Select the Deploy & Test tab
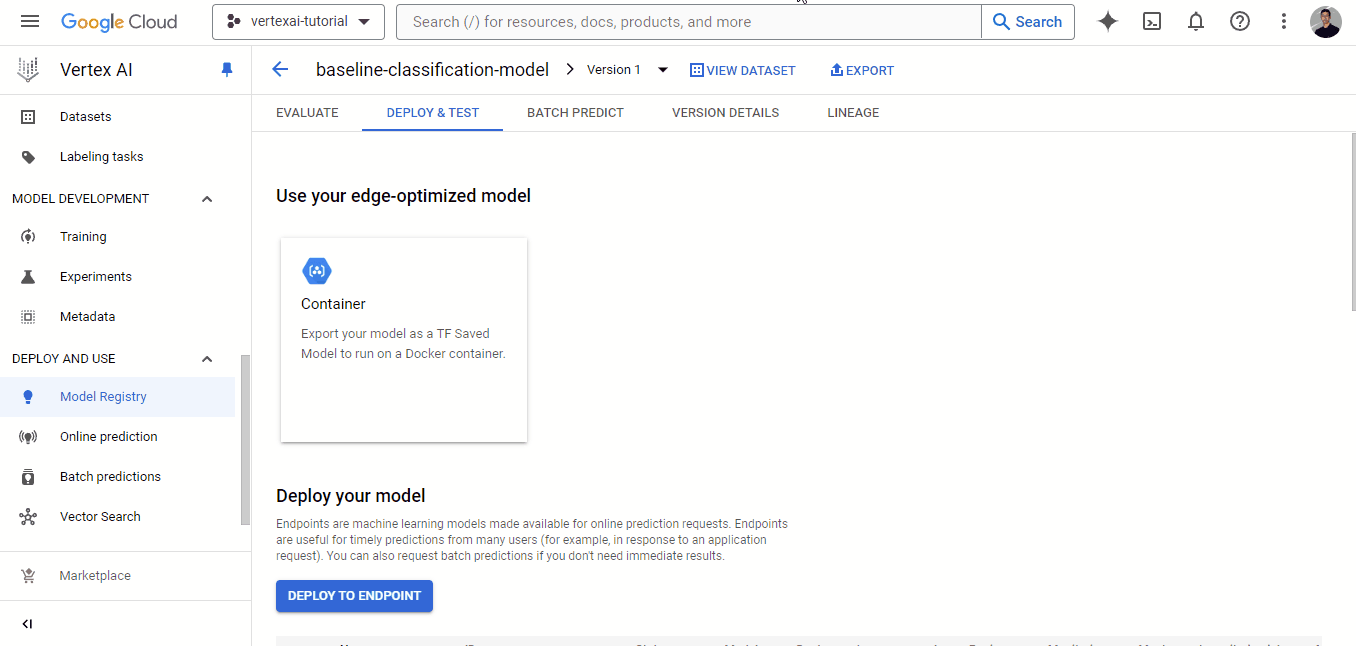The height and width of the screenshot is (646, 1356). pos(433,113)
